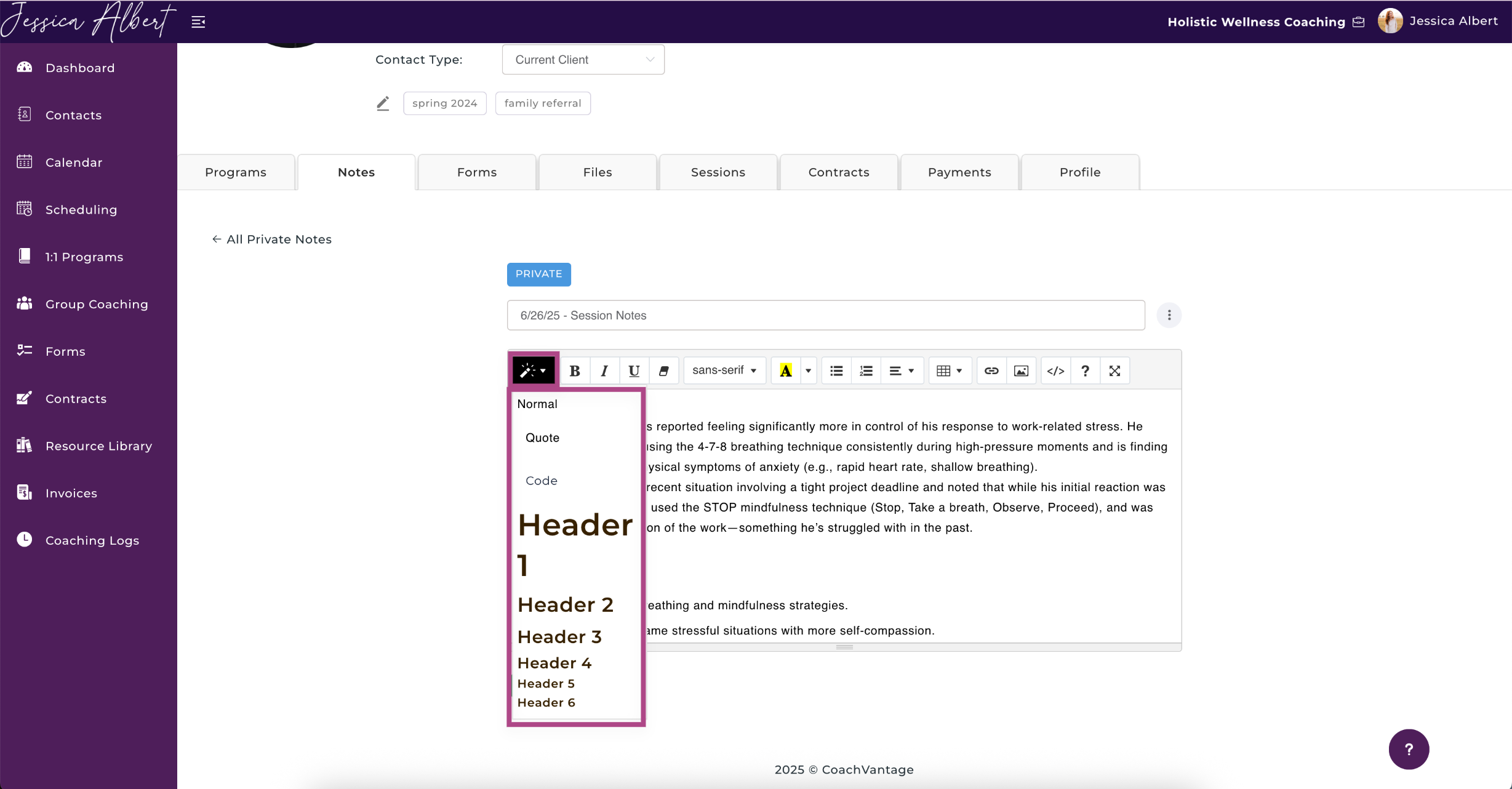The height and width of the screenshot is (789, 1512).
Task: Click the pencil icon to edit tags
Action: coord(383,103)
